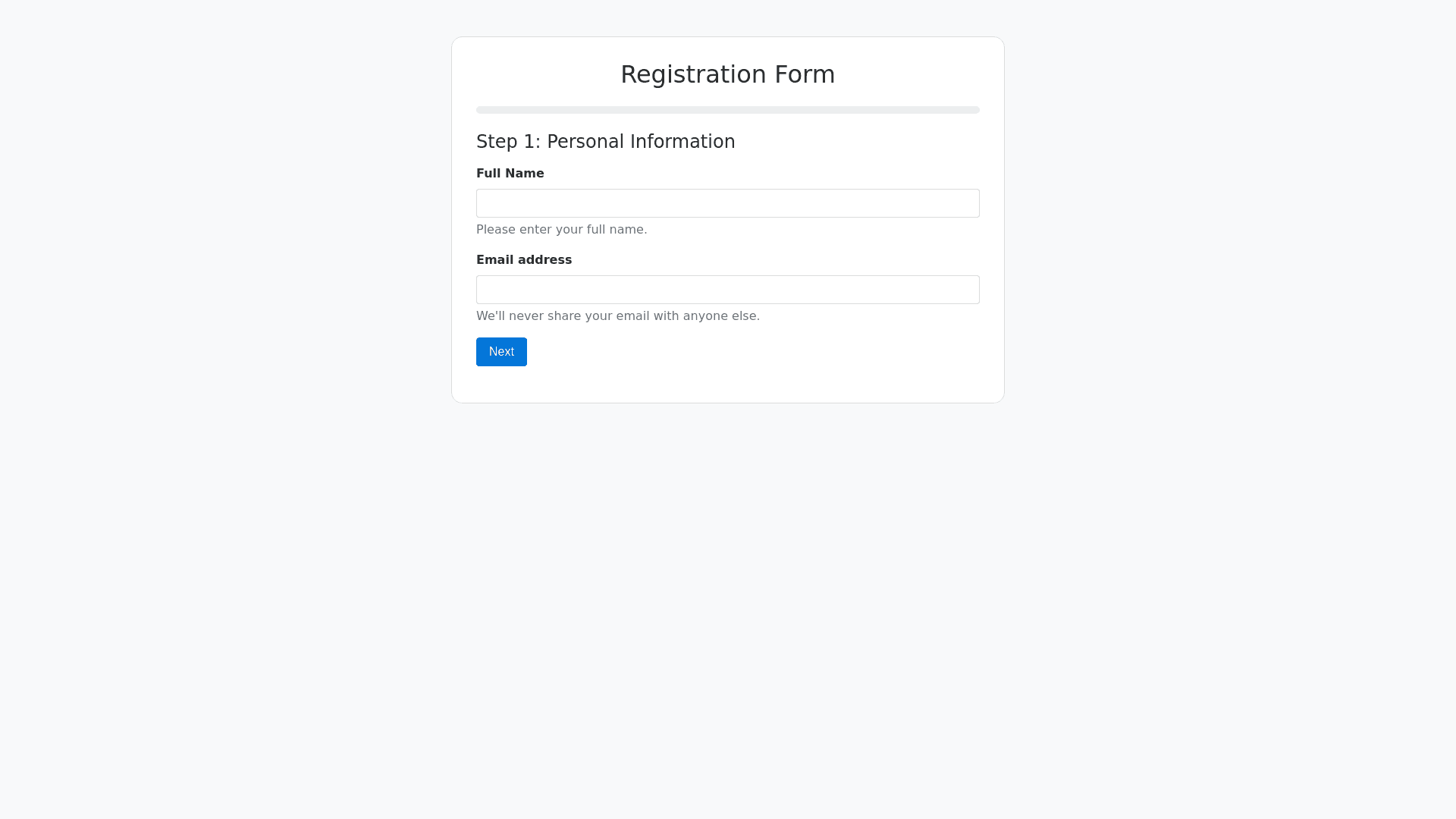Click "Step 1" text in the heading
1456x819 pixels.
pos(505,142)
